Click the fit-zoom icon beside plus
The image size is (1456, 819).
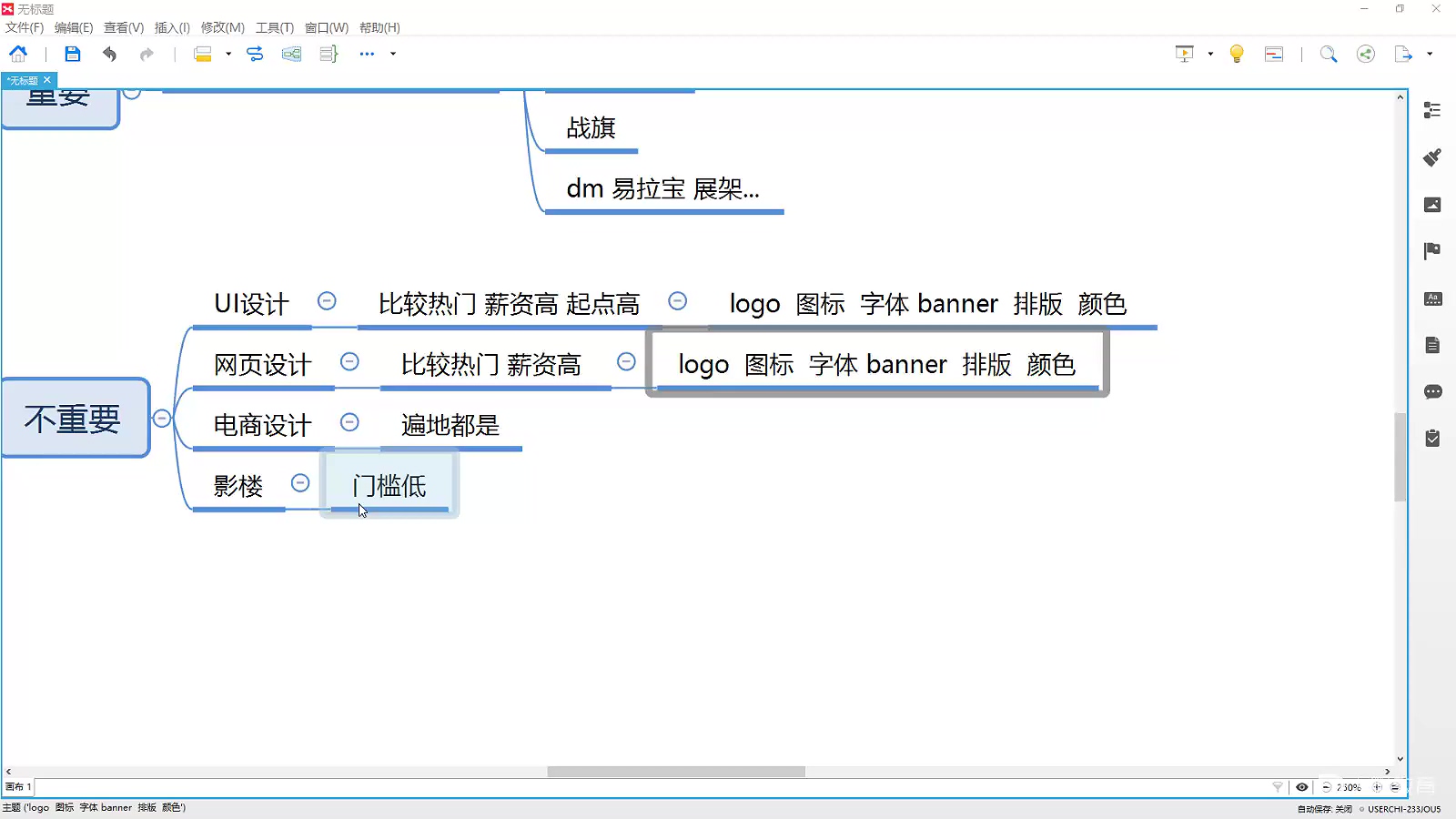click(1395, 787)
